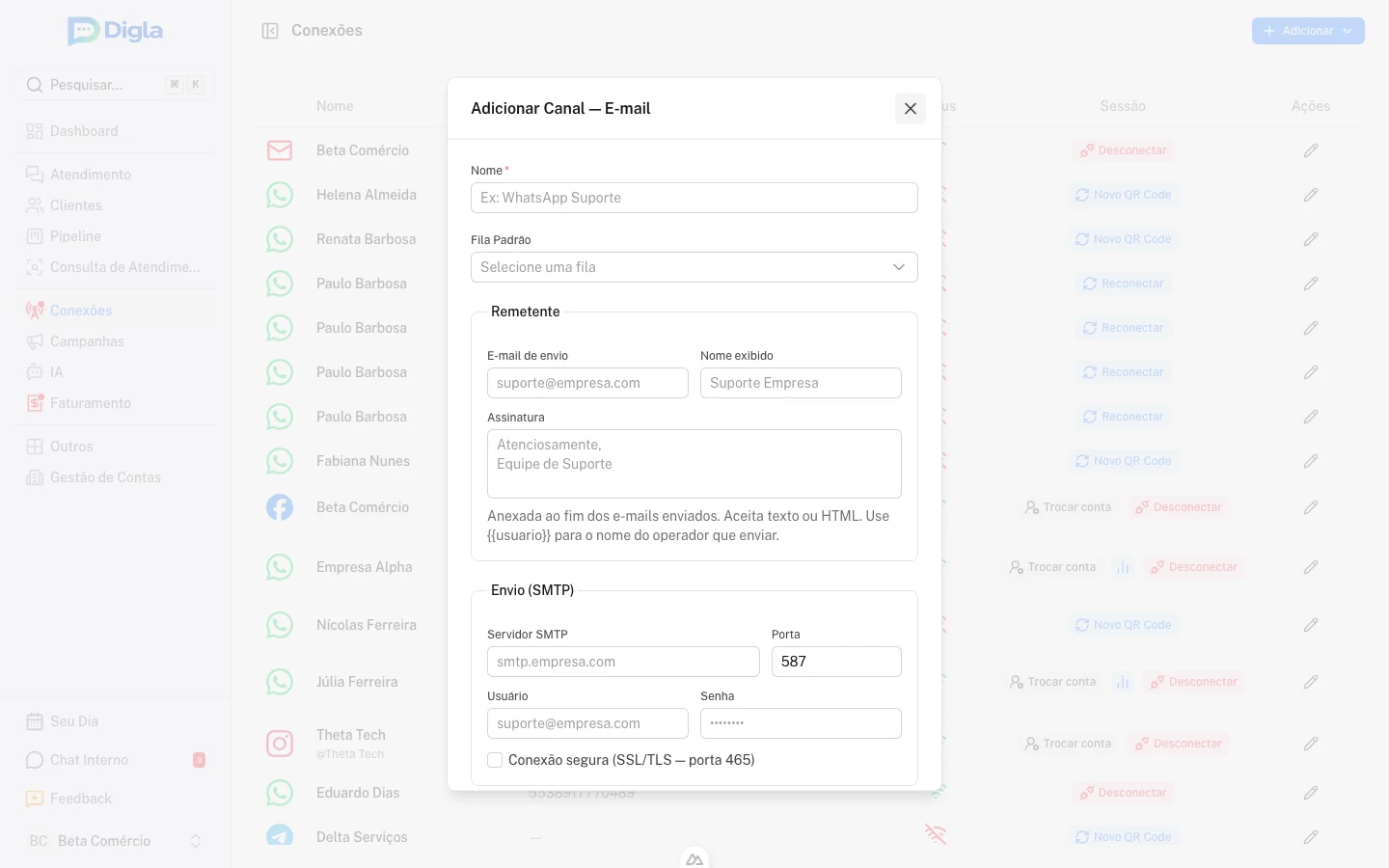This screenshot has width=1389, height=868.
Task: Click Trocar conta for Empresa Alpha
Action: [1052, 567]
